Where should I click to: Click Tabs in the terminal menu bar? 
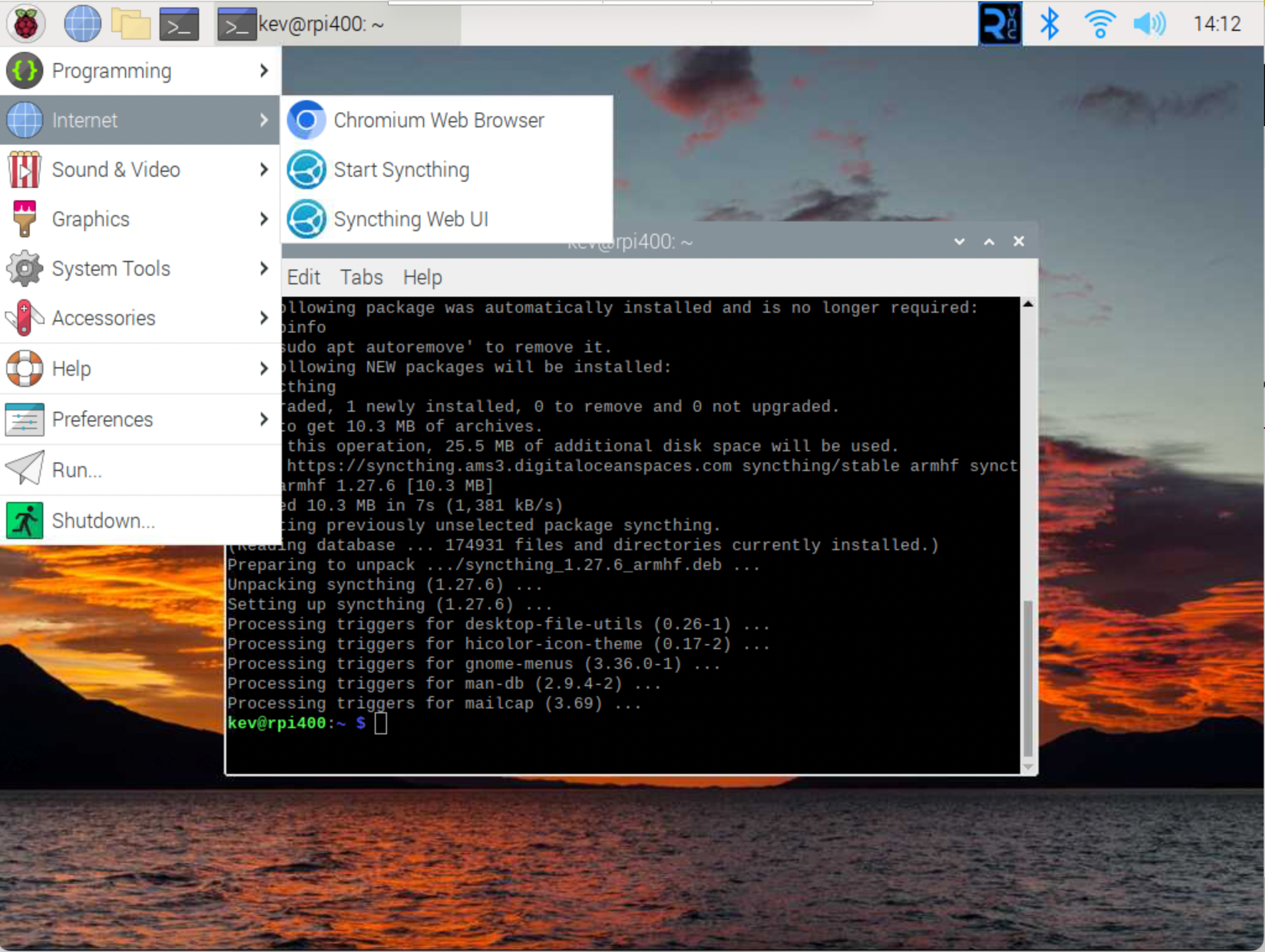(x=361, y=278)
